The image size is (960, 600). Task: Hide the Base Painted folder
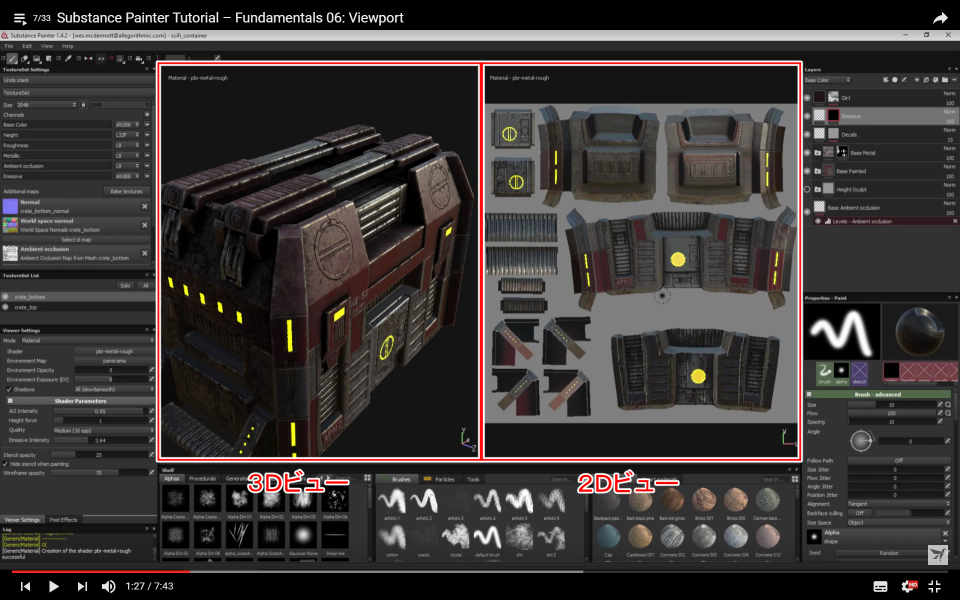coord(807,171)
